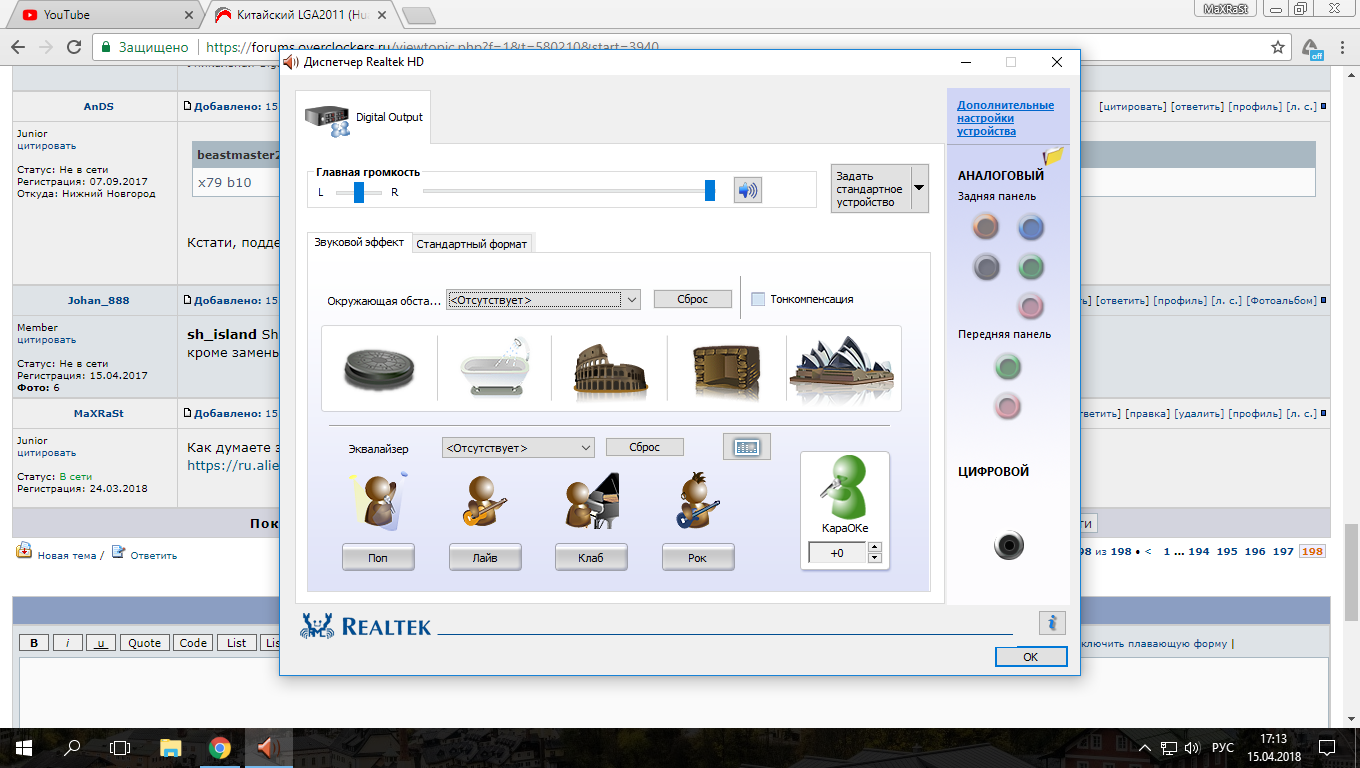The height and width of the screenshot is (768, 1360).
Task: Open File Explorer from the taskbar
Action: point(171,747)
